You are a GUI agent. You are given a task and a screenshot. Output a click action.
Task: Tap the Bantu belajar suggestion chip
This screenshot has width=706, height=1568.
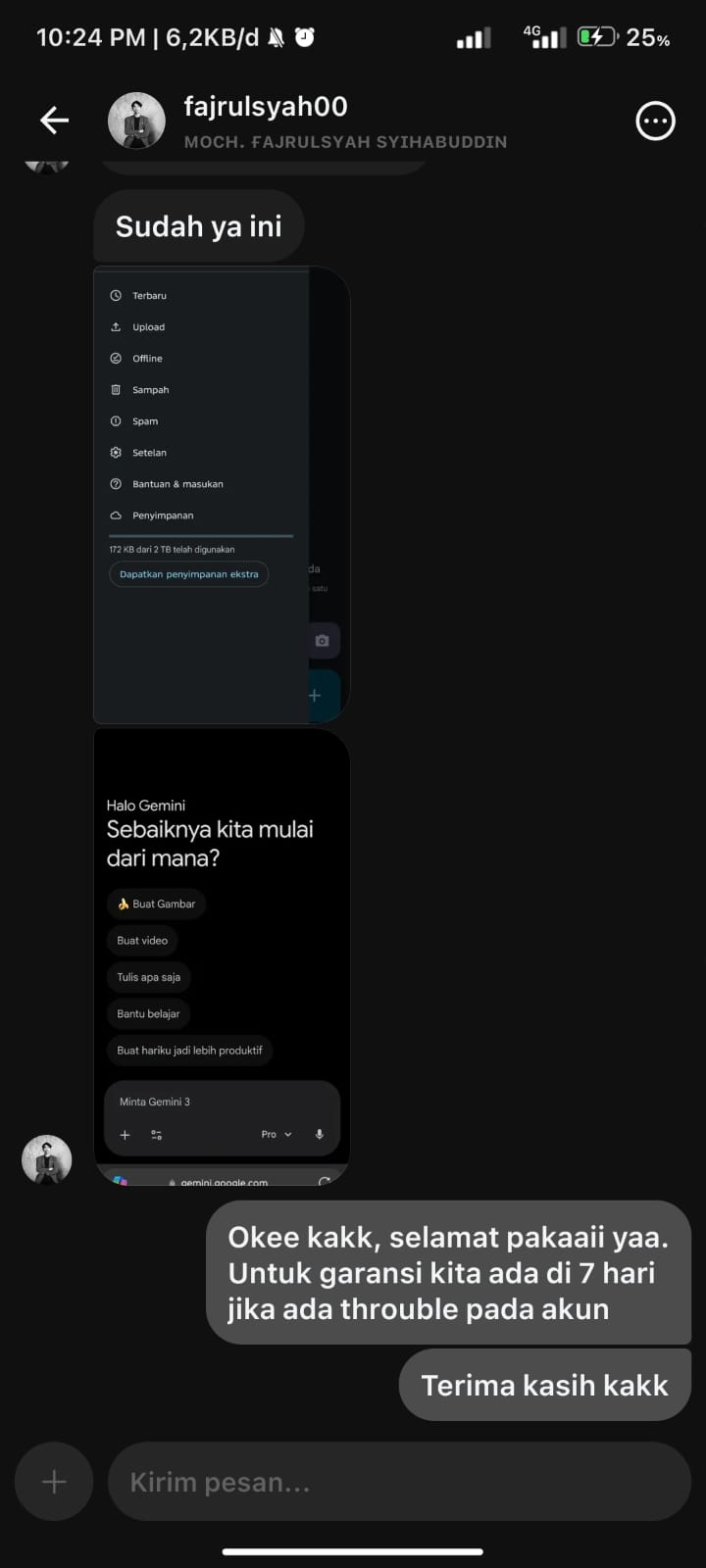pos(148,1013)
